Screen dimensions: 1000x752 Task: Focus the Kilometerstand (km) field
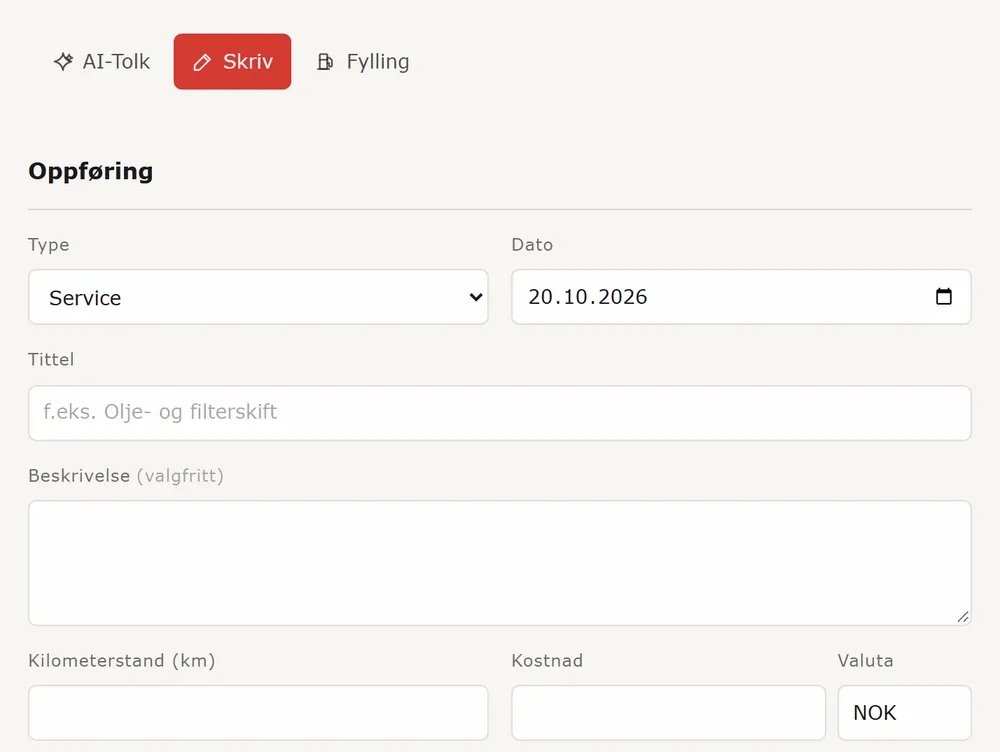click(x=258, y=712)
